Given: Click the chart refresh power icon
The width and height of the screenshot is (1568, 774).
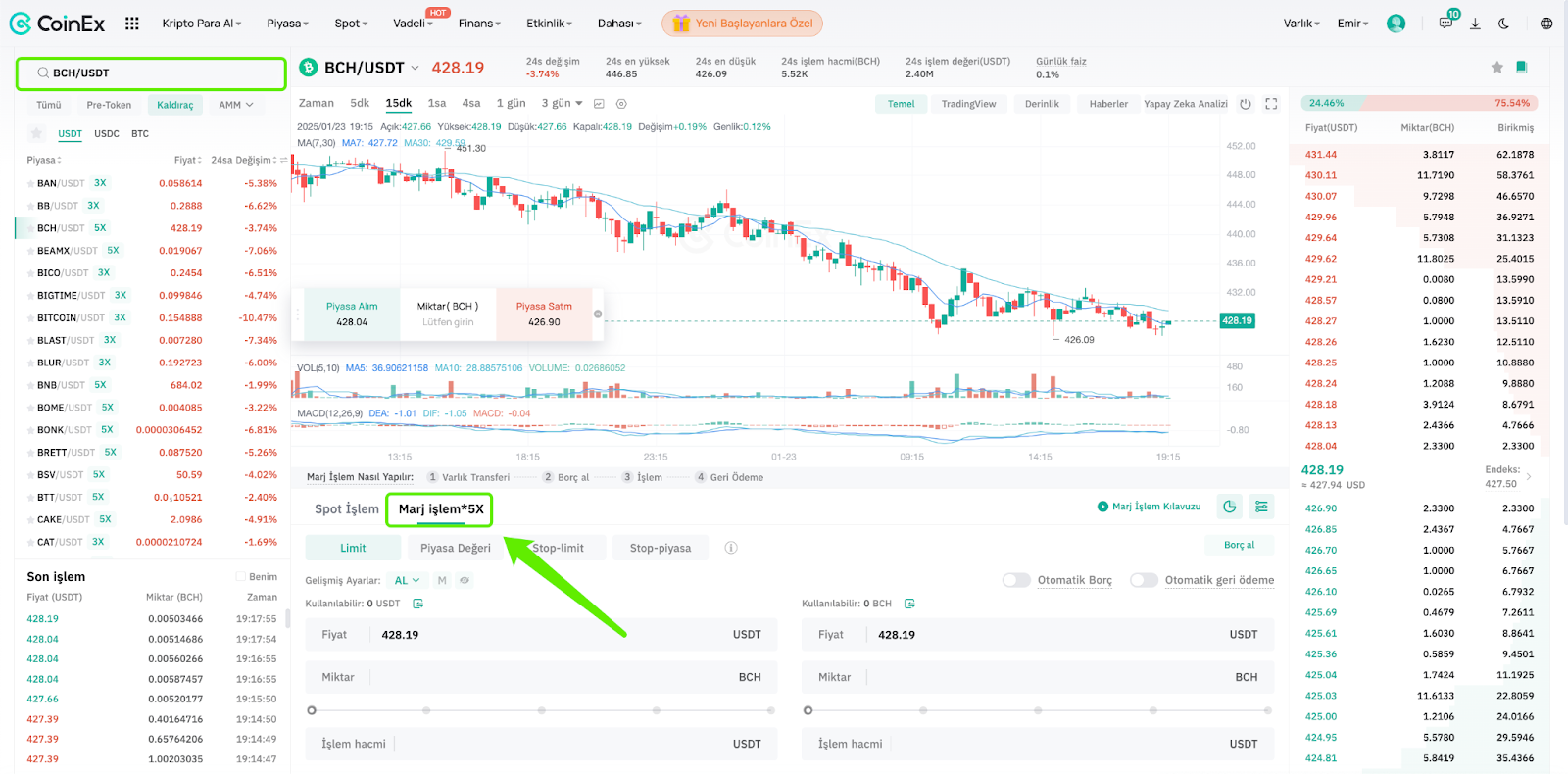Looking at the screenshot, I should (1246, 103).
